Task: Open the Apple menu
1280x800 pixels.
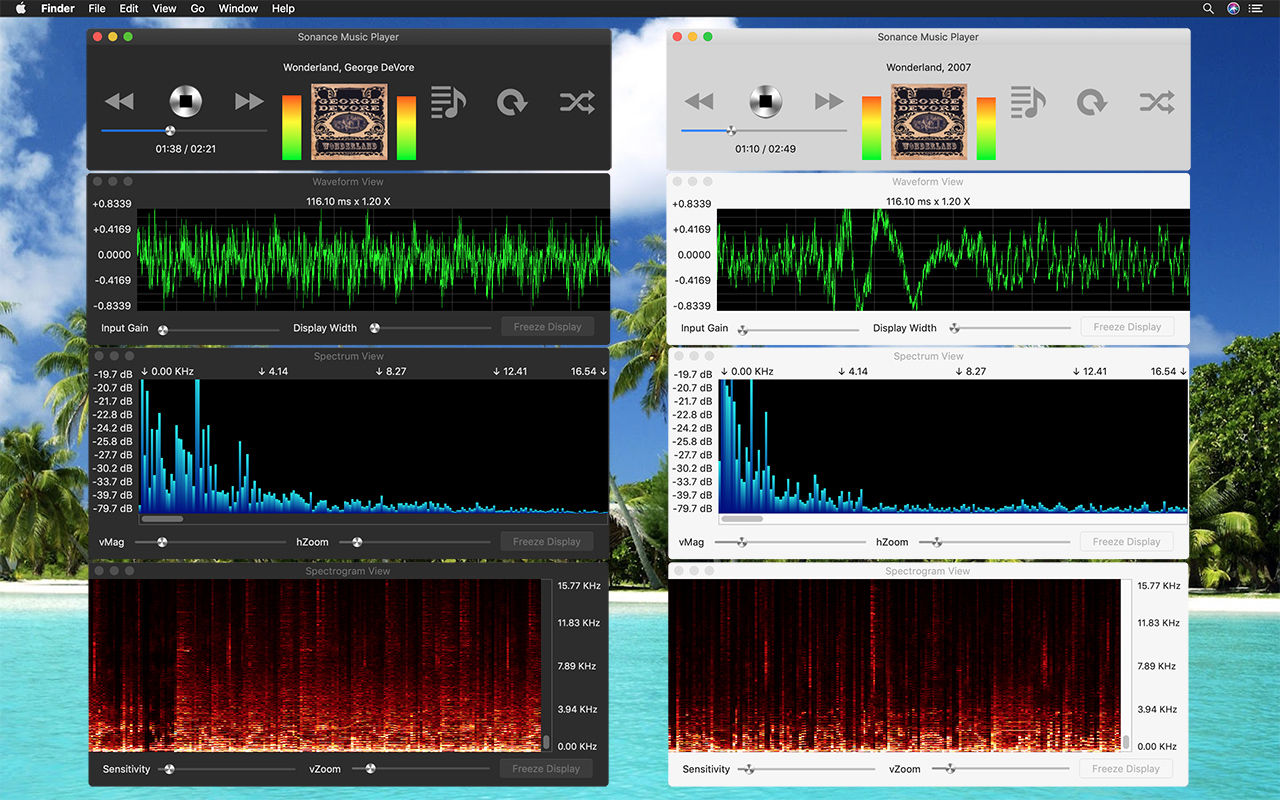Action: 20,8
